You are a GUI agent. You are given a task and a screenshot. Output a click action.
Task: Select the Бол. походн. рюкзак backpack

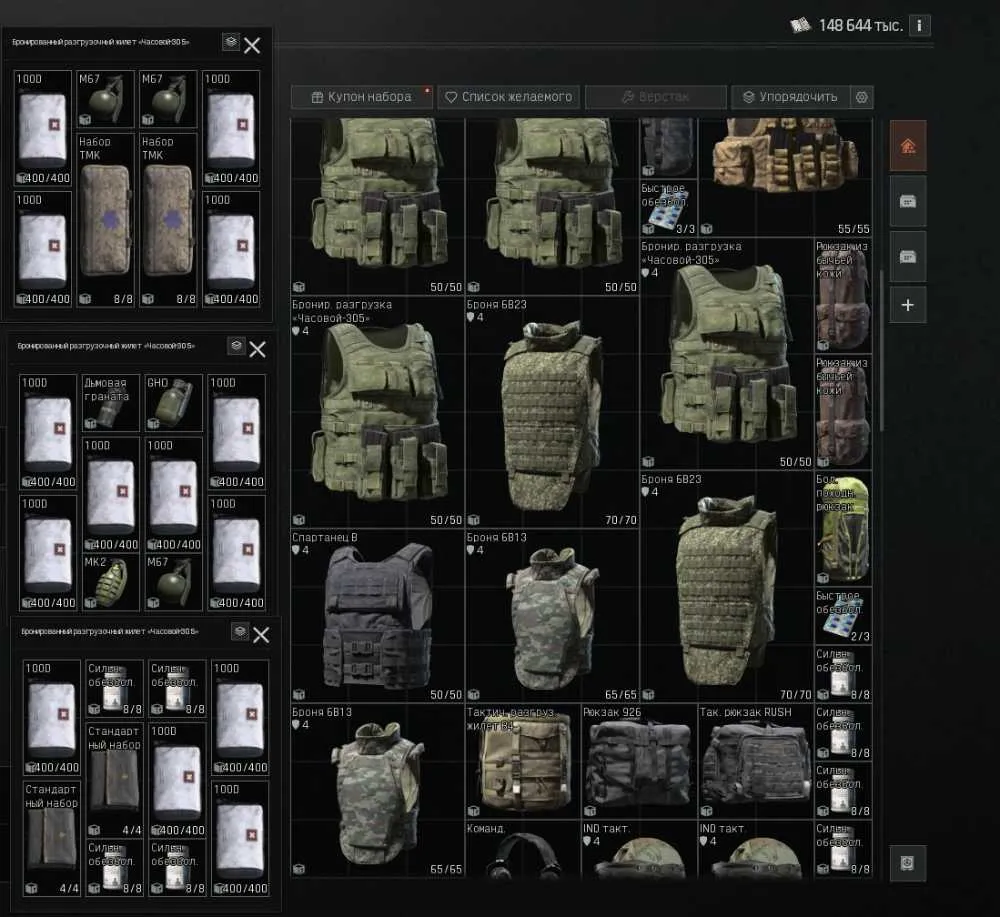pos(843,528)
